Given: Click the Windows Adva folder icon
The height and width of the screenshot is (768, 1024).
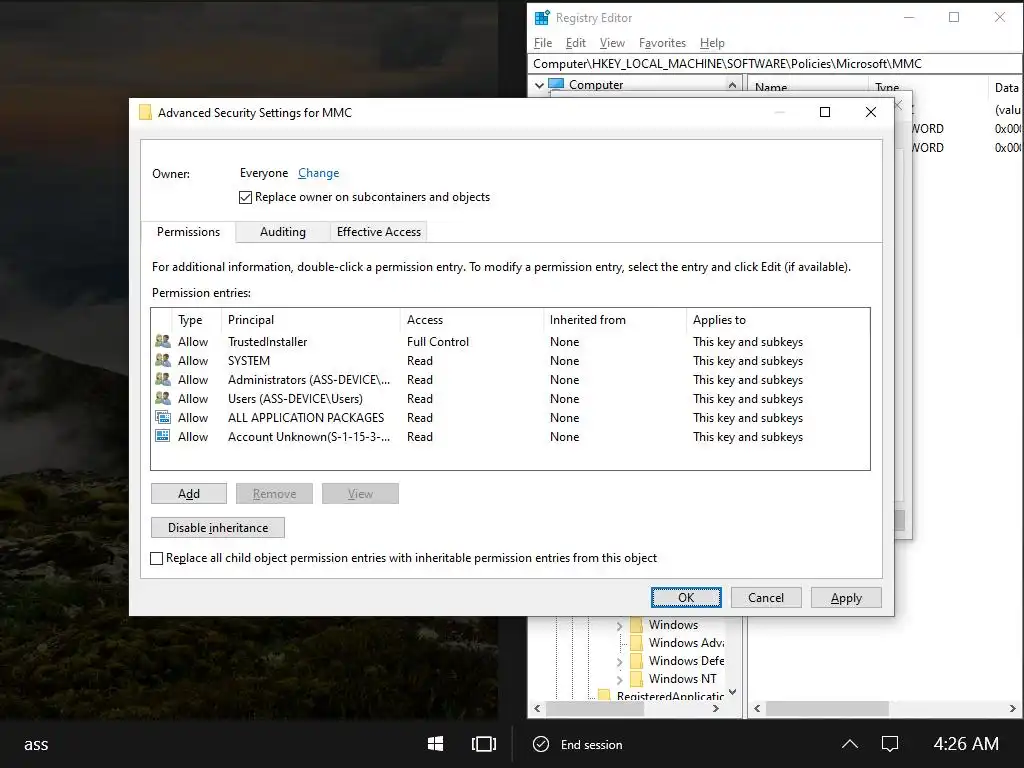Looking at the screenshot, I should (637, 643).
